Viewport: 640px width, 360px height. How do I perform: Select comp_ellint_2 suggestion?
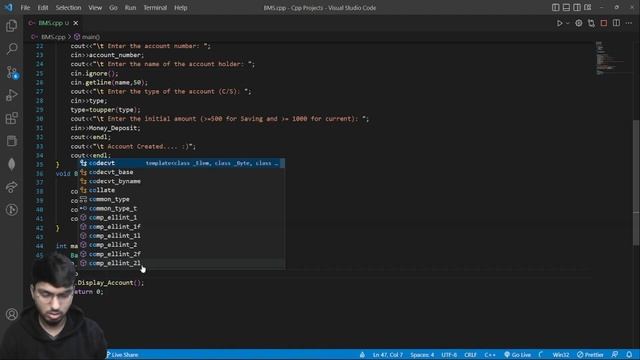(x=182, y=245)
